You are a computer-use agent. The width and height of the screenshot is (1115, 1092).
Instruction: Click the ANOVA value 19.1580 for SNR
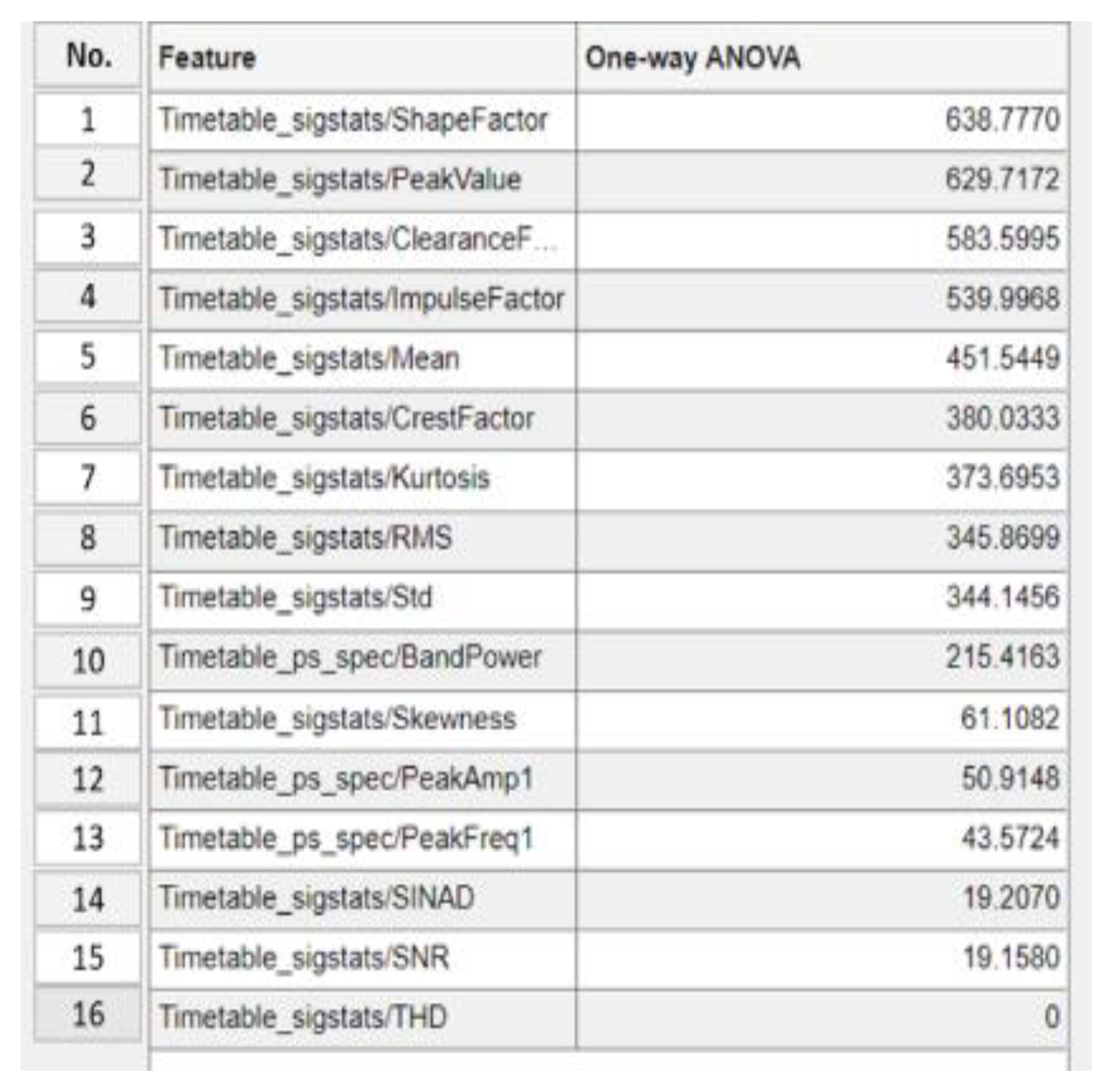pyautogui.click(x=1011, y=957)
